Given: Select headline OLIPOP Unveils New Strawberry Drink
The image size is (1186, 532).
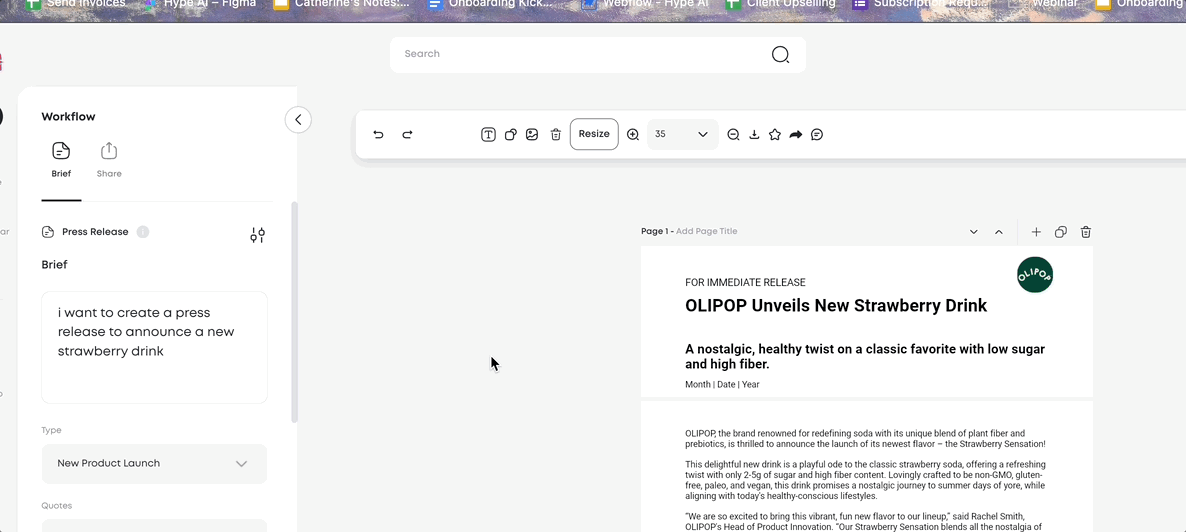Looking at the screenshot, I should [x=836, y=306].
